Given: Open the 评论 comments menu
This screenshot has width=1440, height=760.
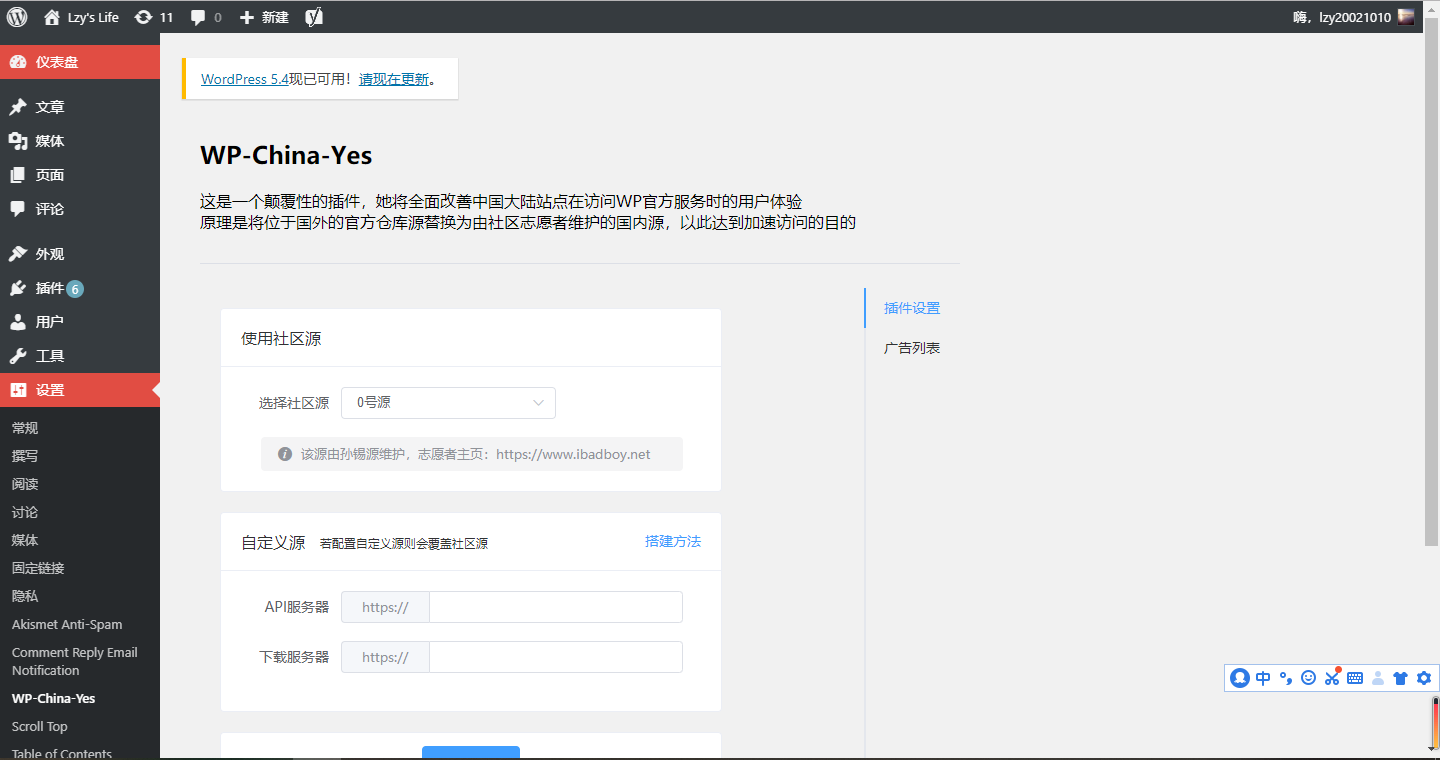Looking at the screenshot, I should pyautogui.click(x=80, y=209).
